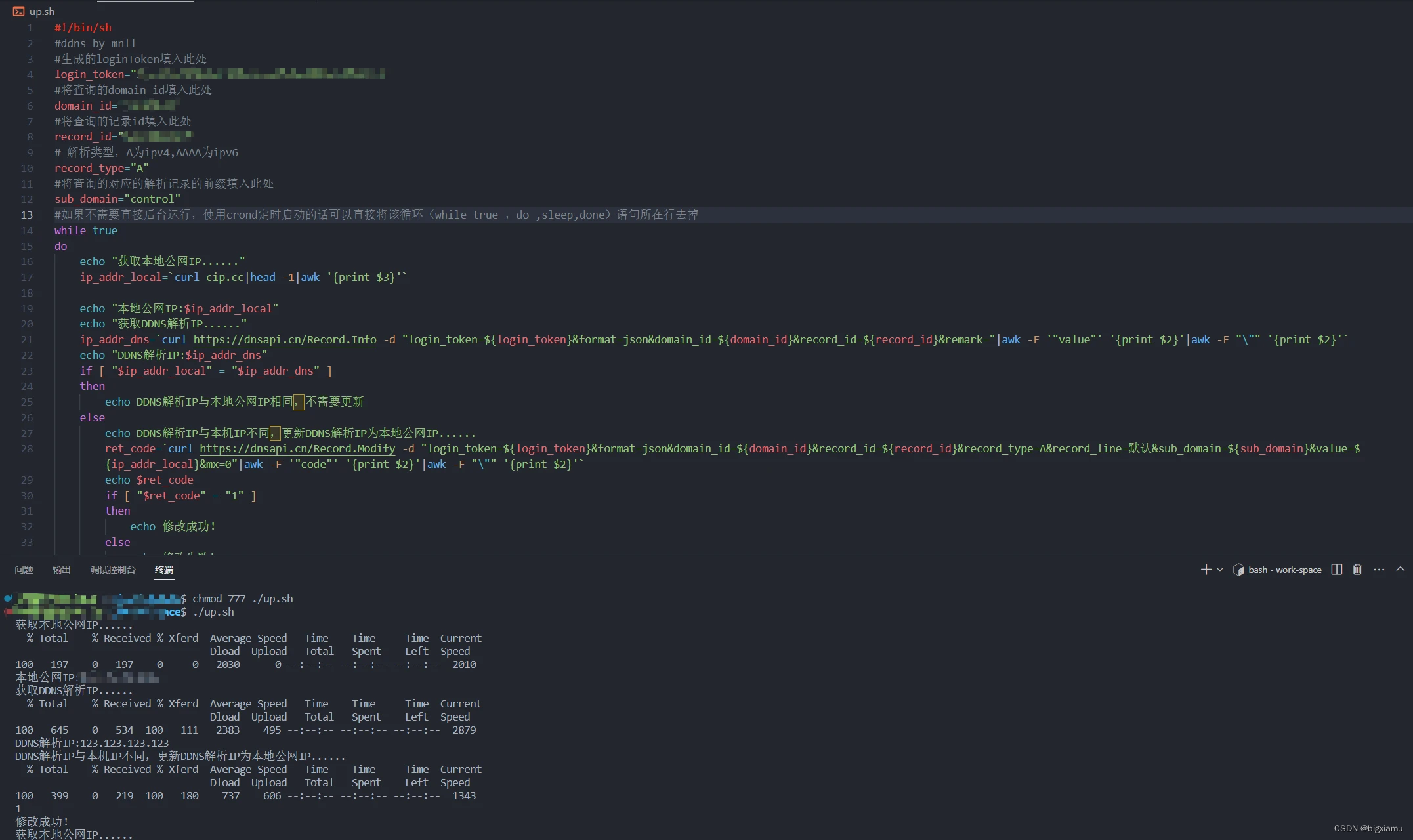Click the new terminal plus icon
The image size is (1413, 840).
coord(1206,570)
